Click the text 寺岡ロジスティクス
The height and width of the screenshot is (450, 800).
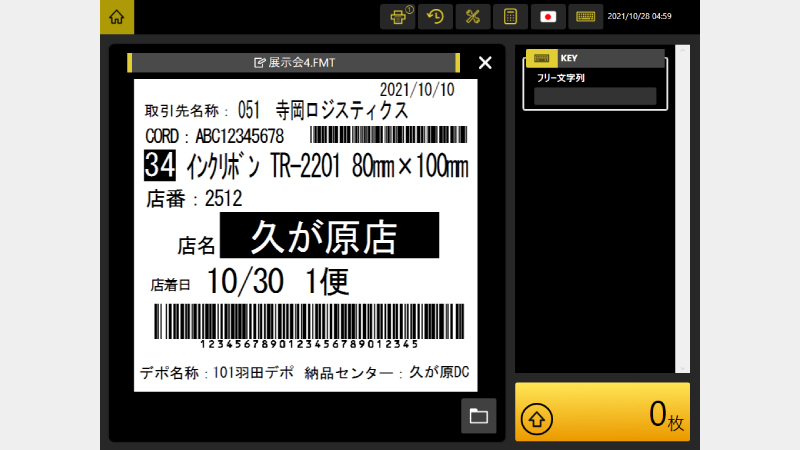click(342, 110)
